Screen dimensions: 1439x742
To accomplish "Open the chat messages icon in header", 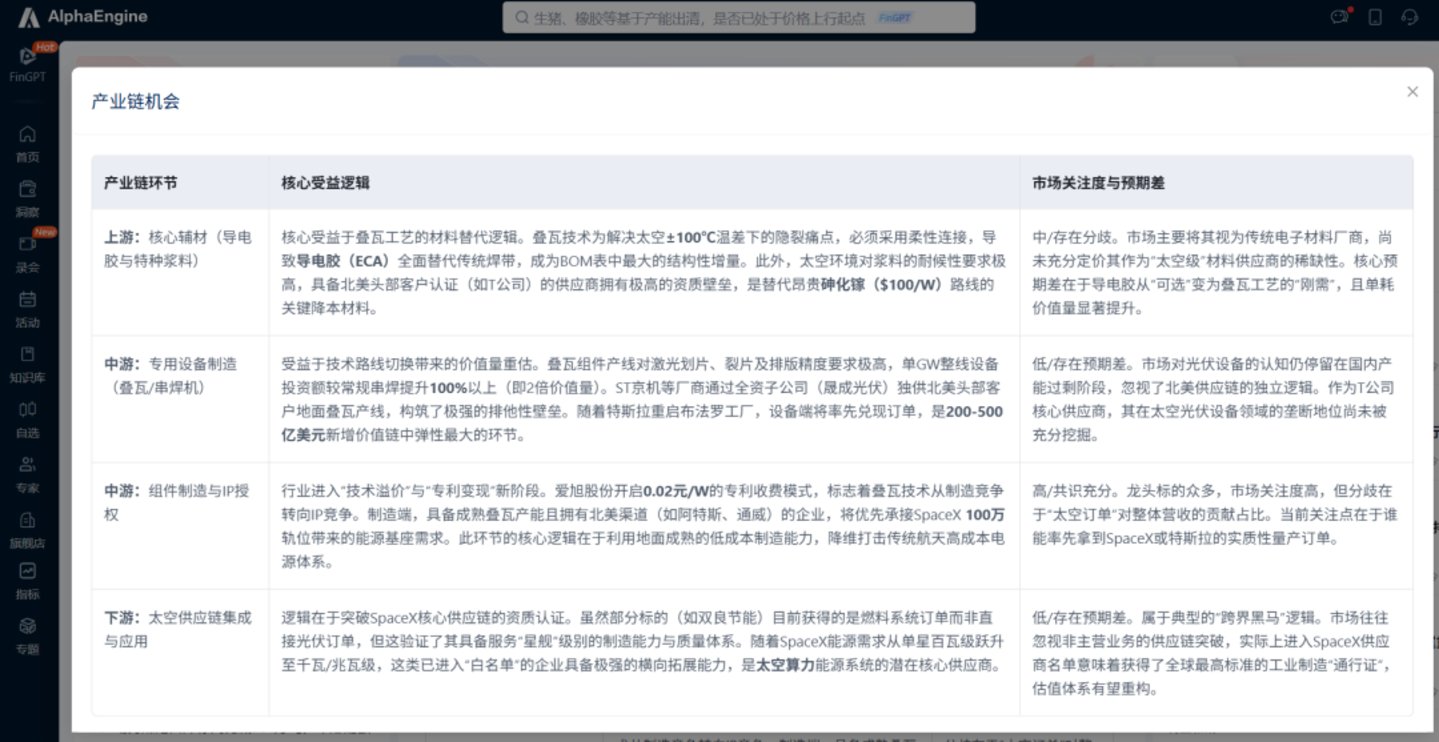I will click(1339, 17).
